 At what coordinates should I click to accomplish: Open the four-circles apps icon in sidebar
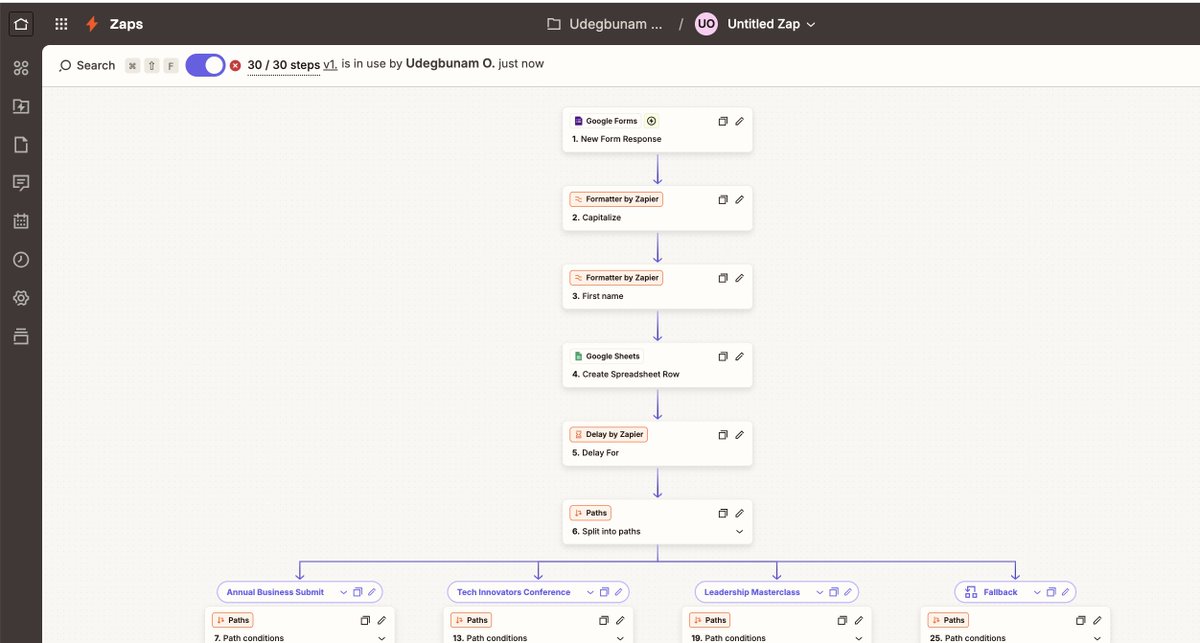[x=21, y=68]
